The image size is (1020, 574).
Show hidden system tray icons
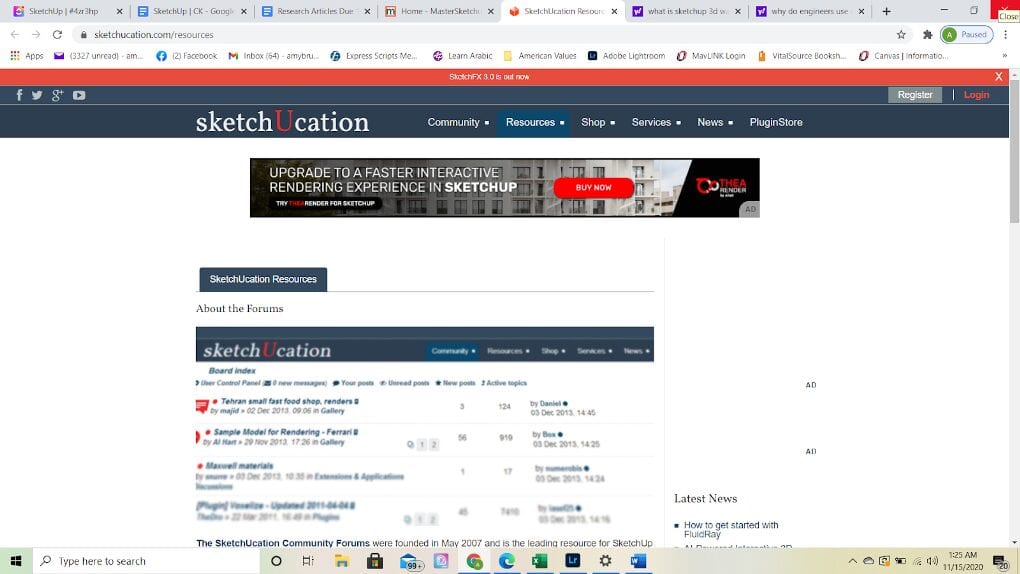click(852, 561)
